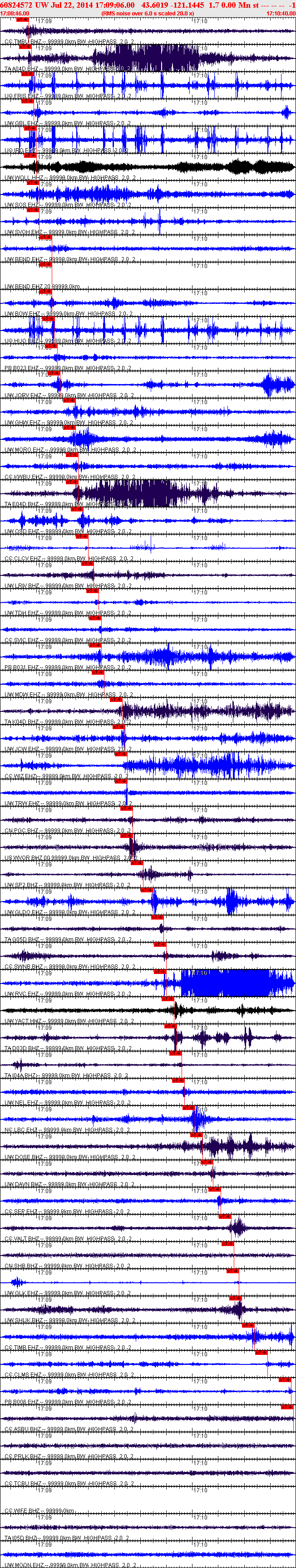Click the red pick flag on CC TMBU trace
The width and height of the screenshot is (296, 1568).
coord(23,19)
